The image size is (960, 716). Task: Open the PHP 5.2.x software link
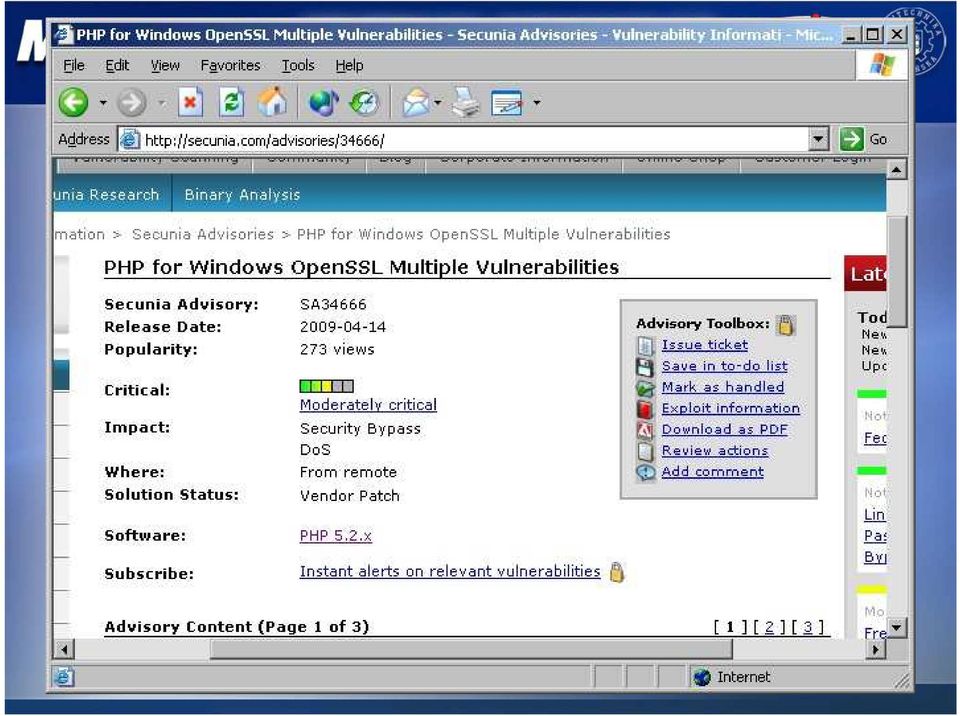[336, 535]
